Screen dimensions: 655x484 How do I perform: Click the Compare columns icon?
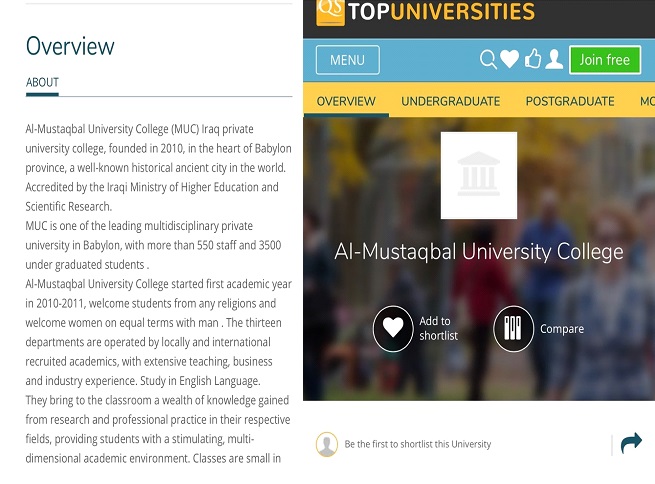pyautogui.click(x=513, y=328)
